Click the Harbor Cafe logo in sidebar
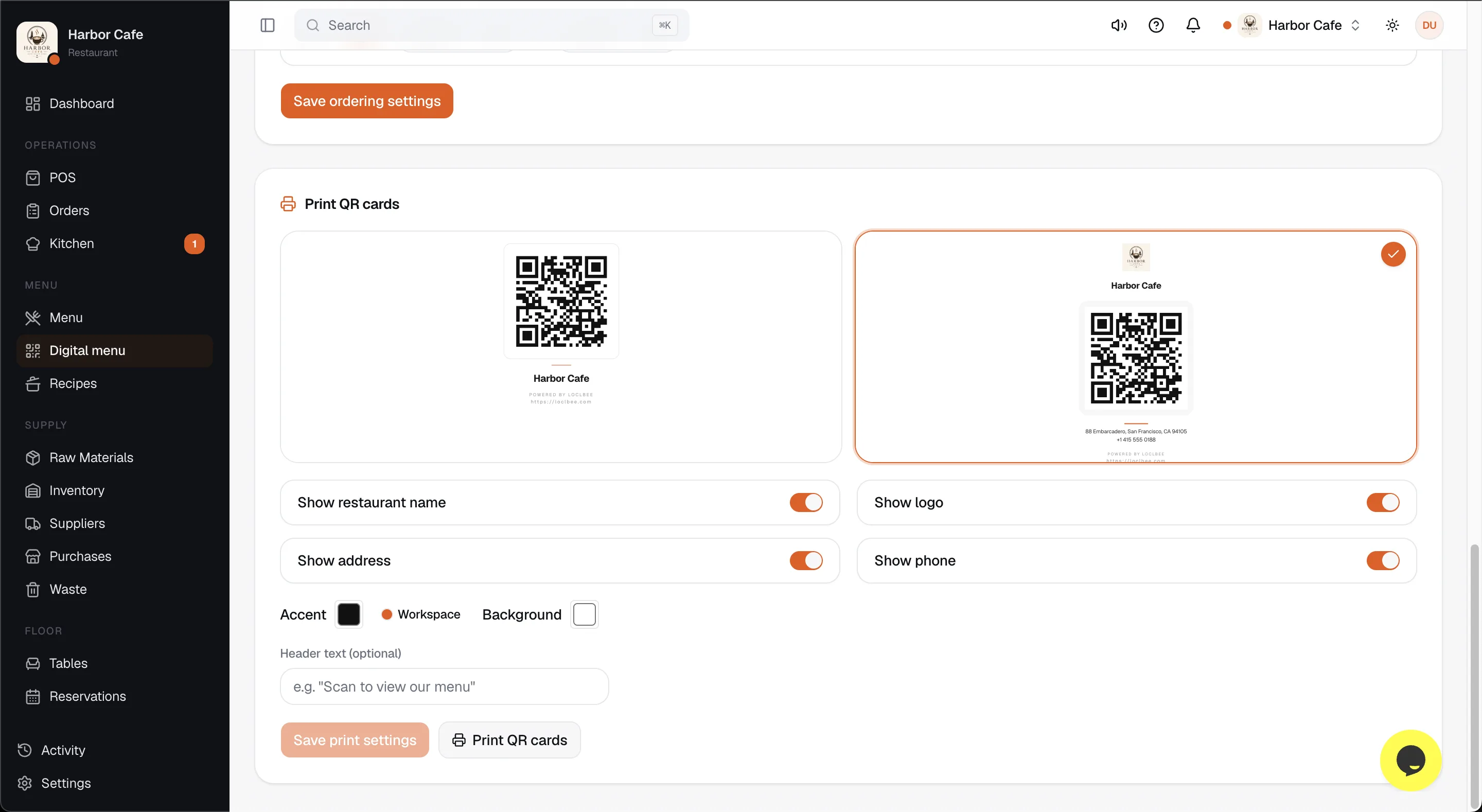1482x812 pixels. (x=37, y=42)
